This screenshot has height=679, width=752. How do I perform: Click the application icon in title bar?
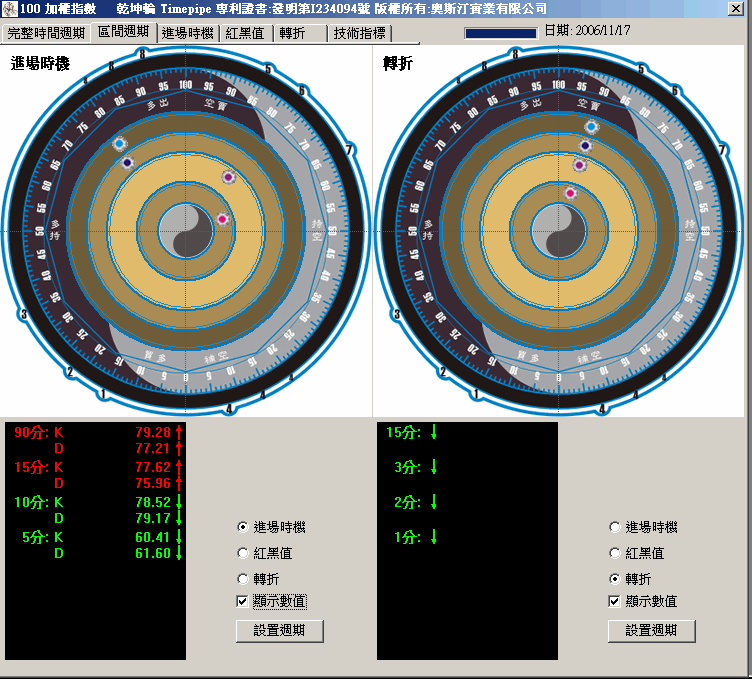tap(9, 8)
